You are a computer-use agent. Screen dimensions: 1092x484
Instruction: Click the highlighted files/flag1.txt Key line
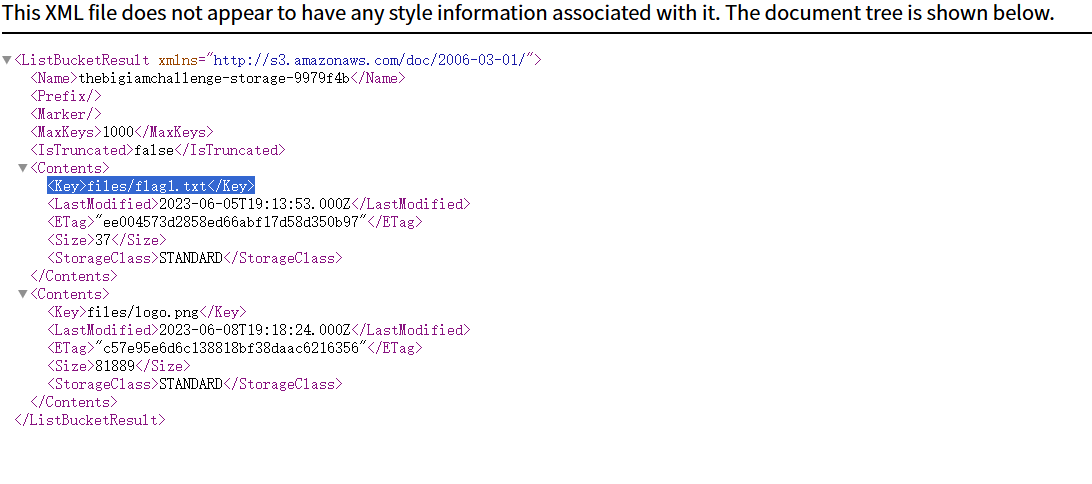(151, 186)
